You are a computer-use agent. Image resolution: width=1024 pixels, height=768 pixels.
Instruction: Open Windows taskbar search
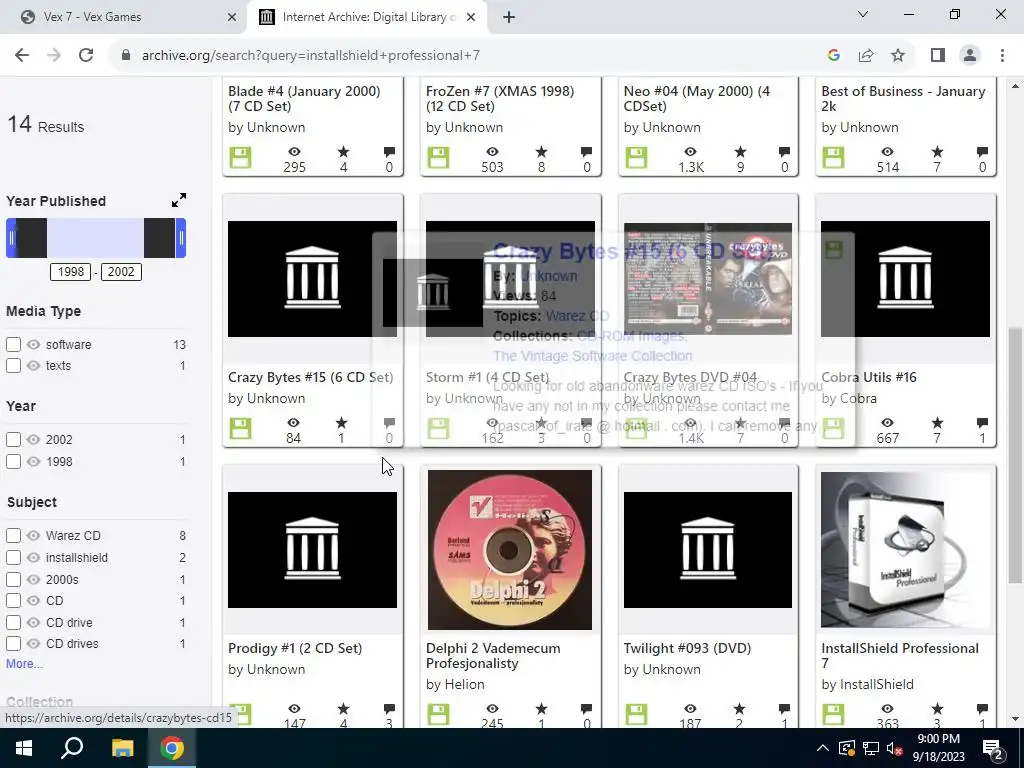point(72,748)
